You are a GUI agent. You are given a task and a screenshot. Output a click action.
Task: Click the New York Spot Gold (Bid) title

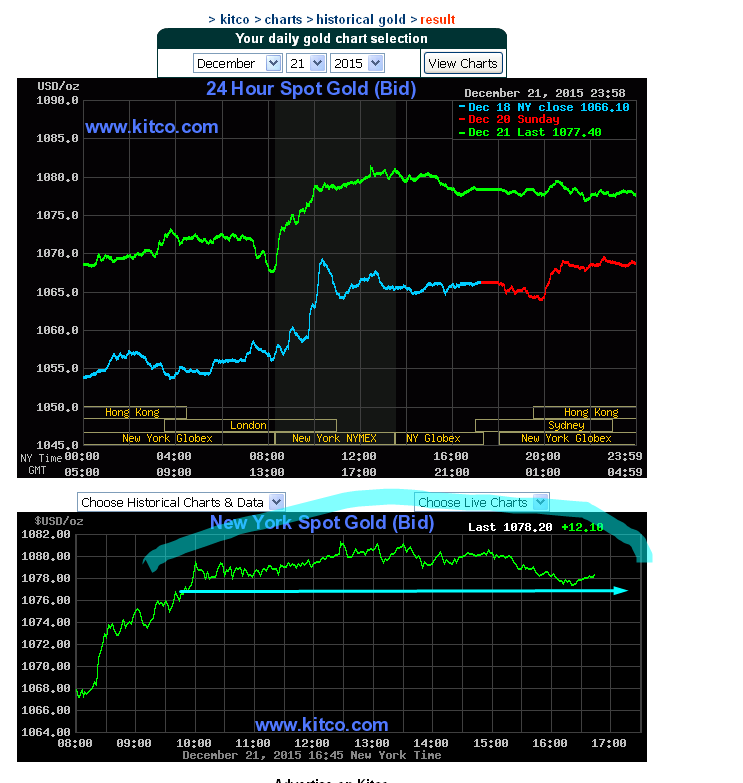tap(322, 522)
